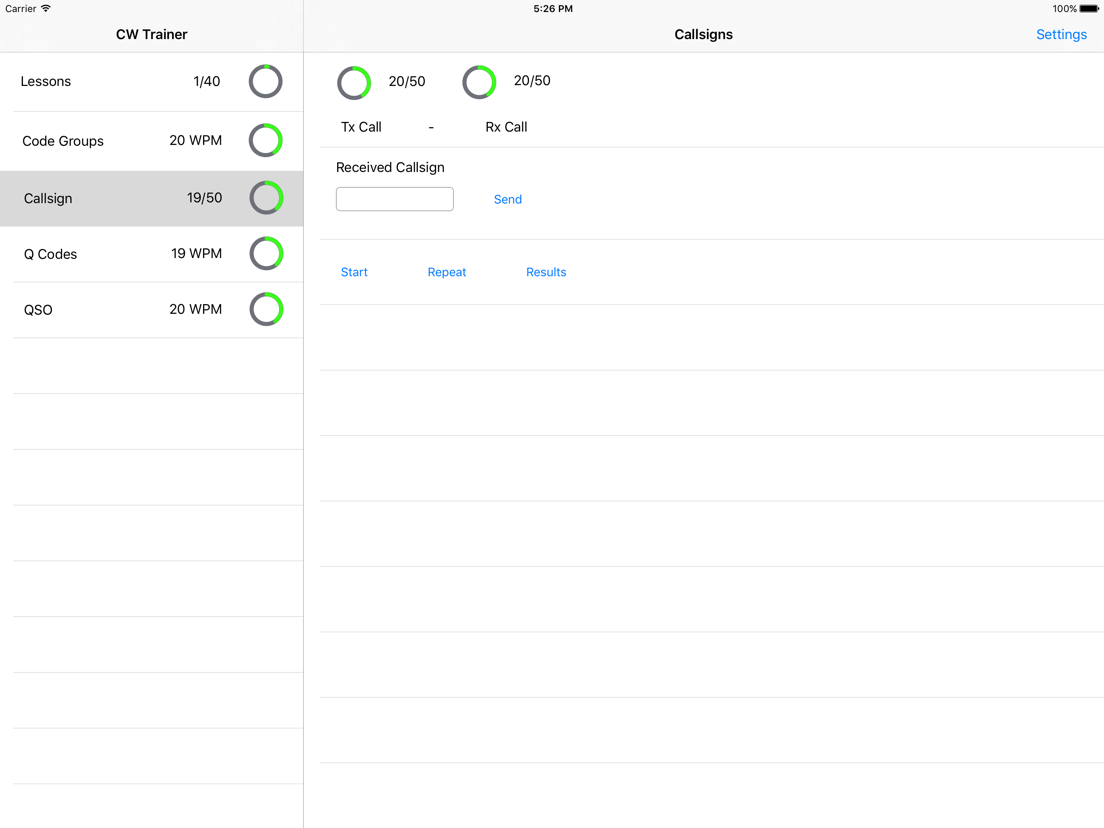Click the progress ring above Tx Call
The width and height of the screenshot is (1104, 828).
coord(354,83)
